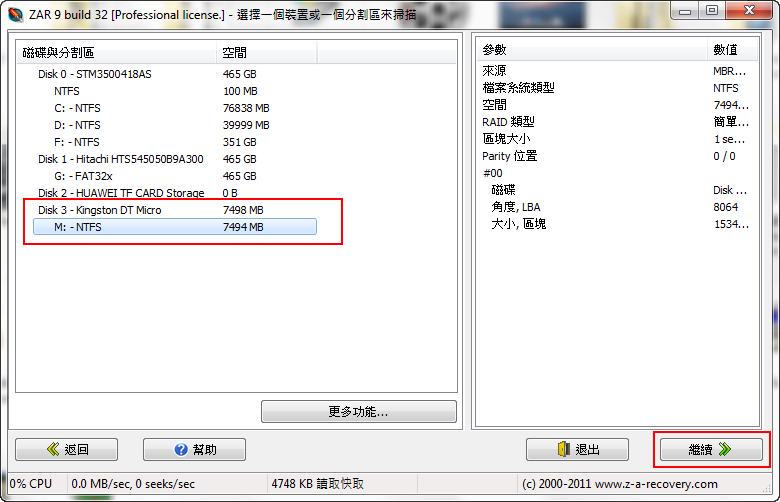
Task: Open the 更多功能... button
Action: tap(359, 411)
